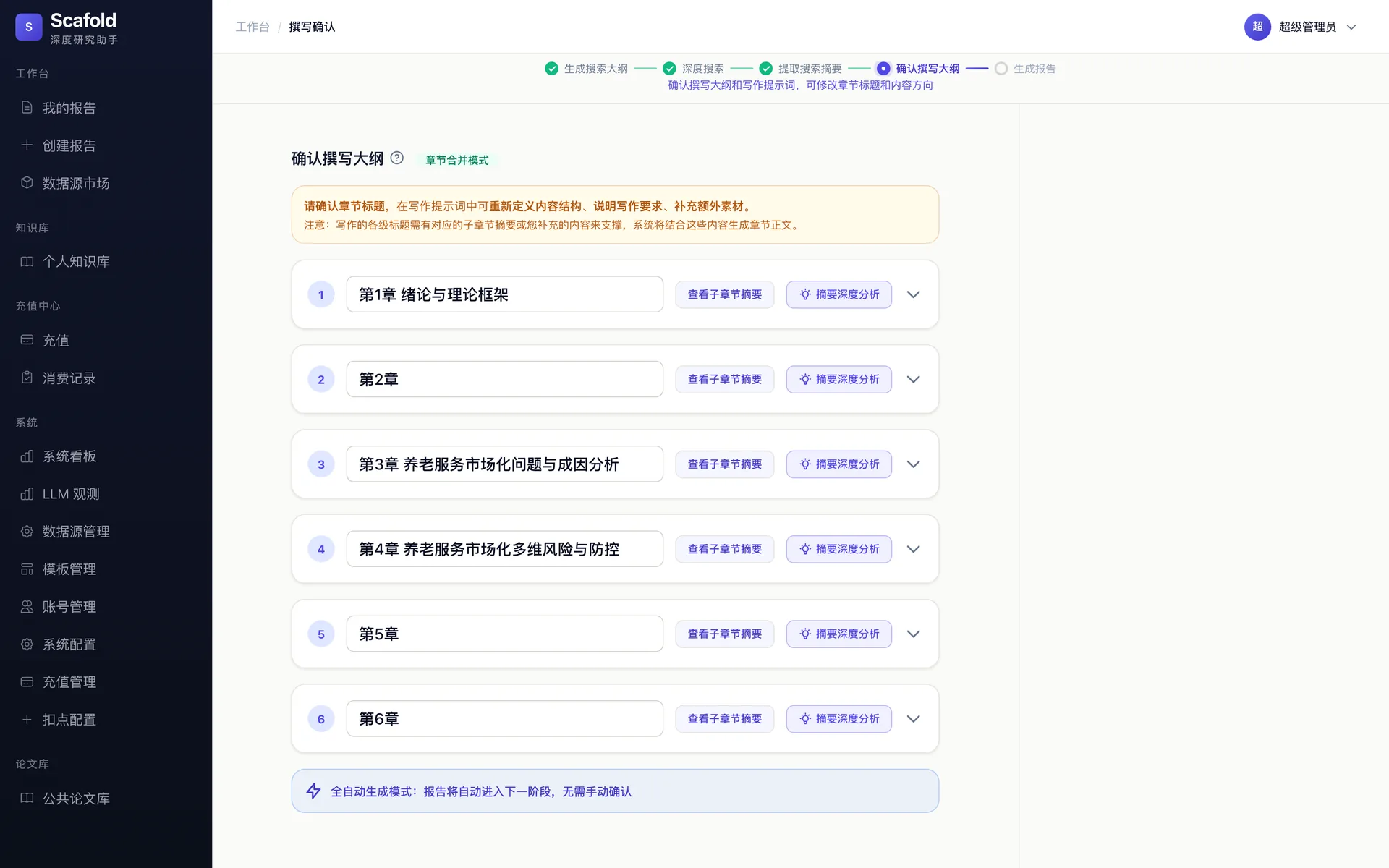Click the 章节合并模式 tag

[x=457, y=160]
